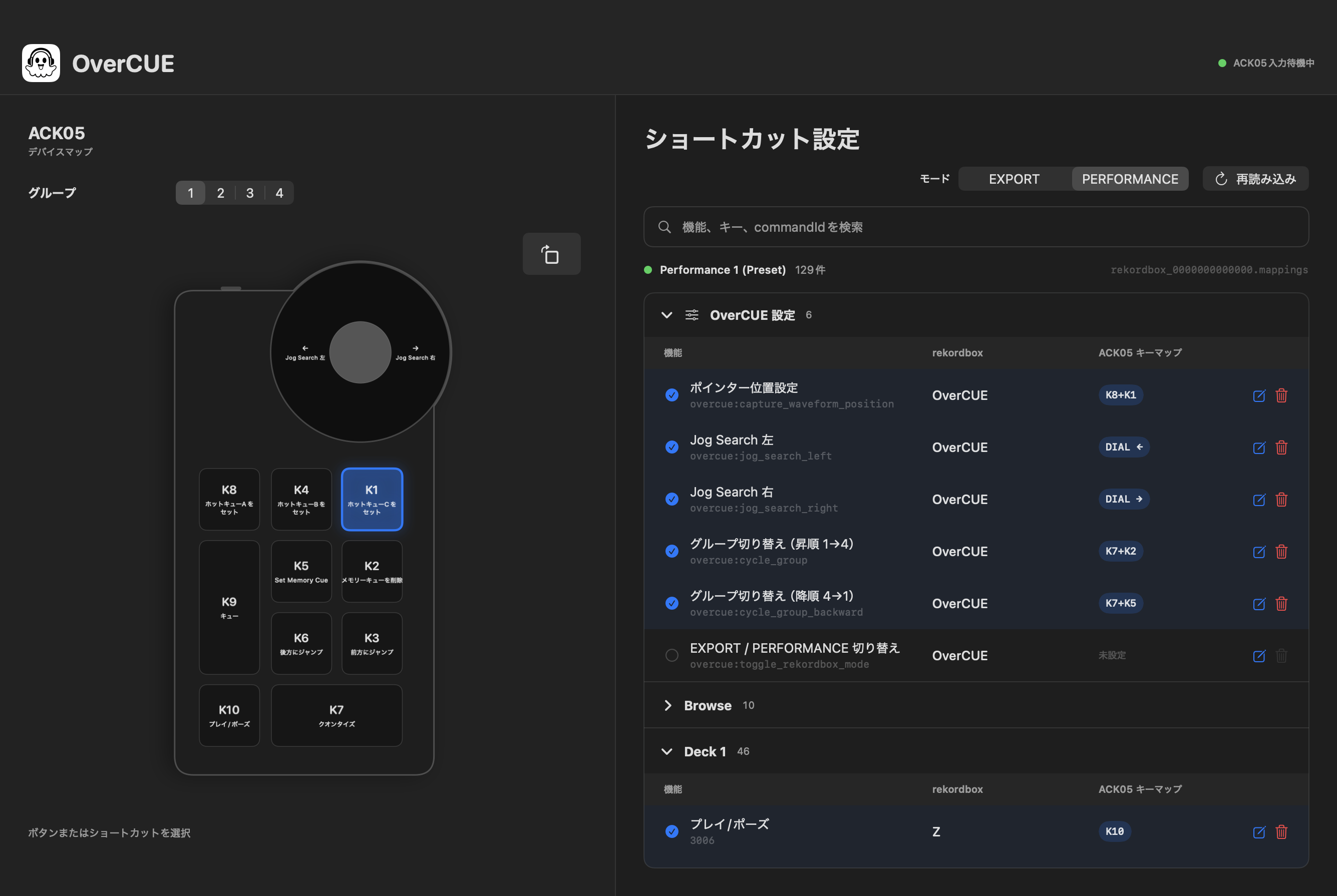
Task: Click the Jog Search 右 arrow on dial
Action: 416,348
